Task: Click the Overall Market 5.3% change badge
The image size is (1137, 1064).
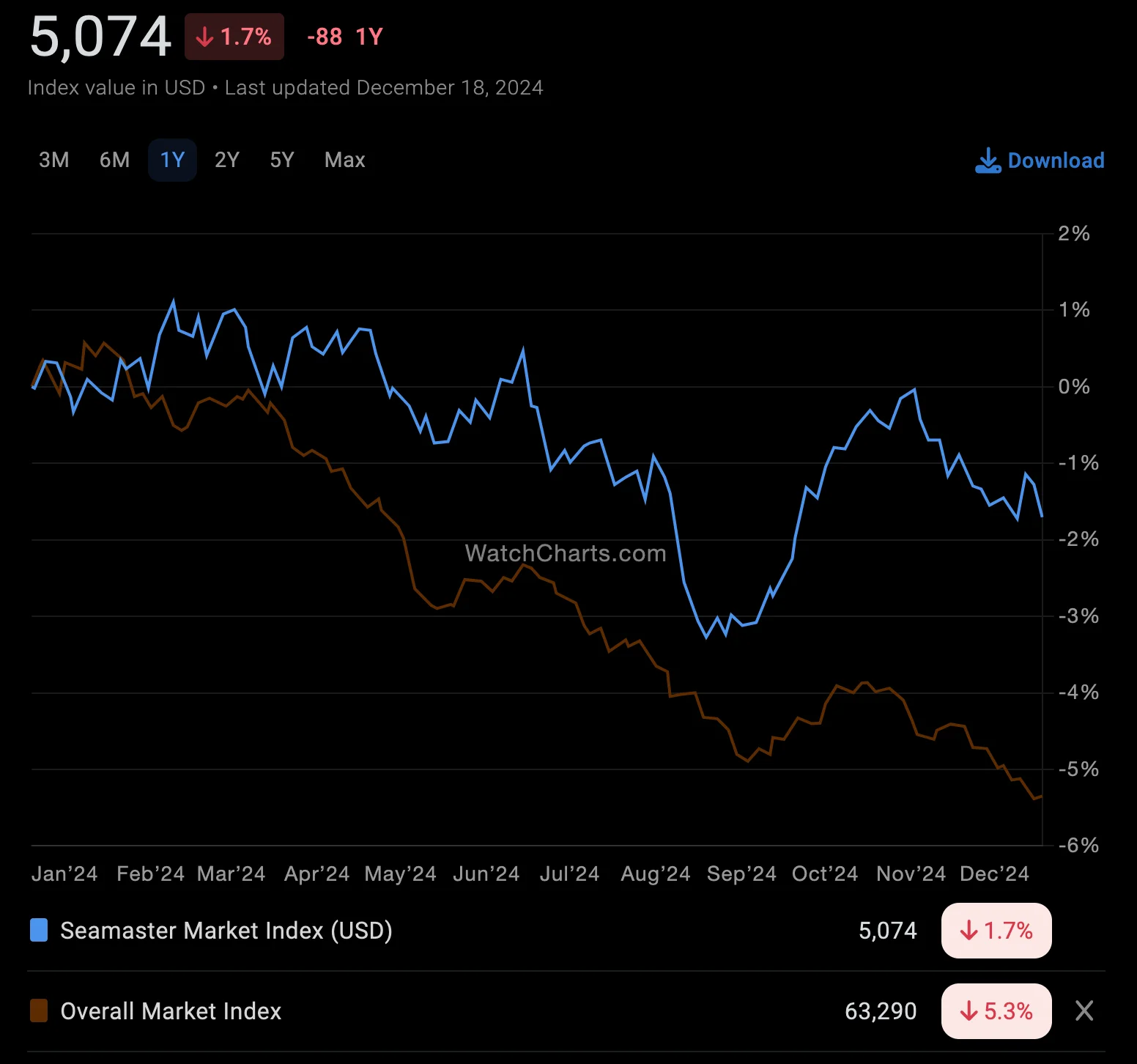Action: (x=996, y=1011)
